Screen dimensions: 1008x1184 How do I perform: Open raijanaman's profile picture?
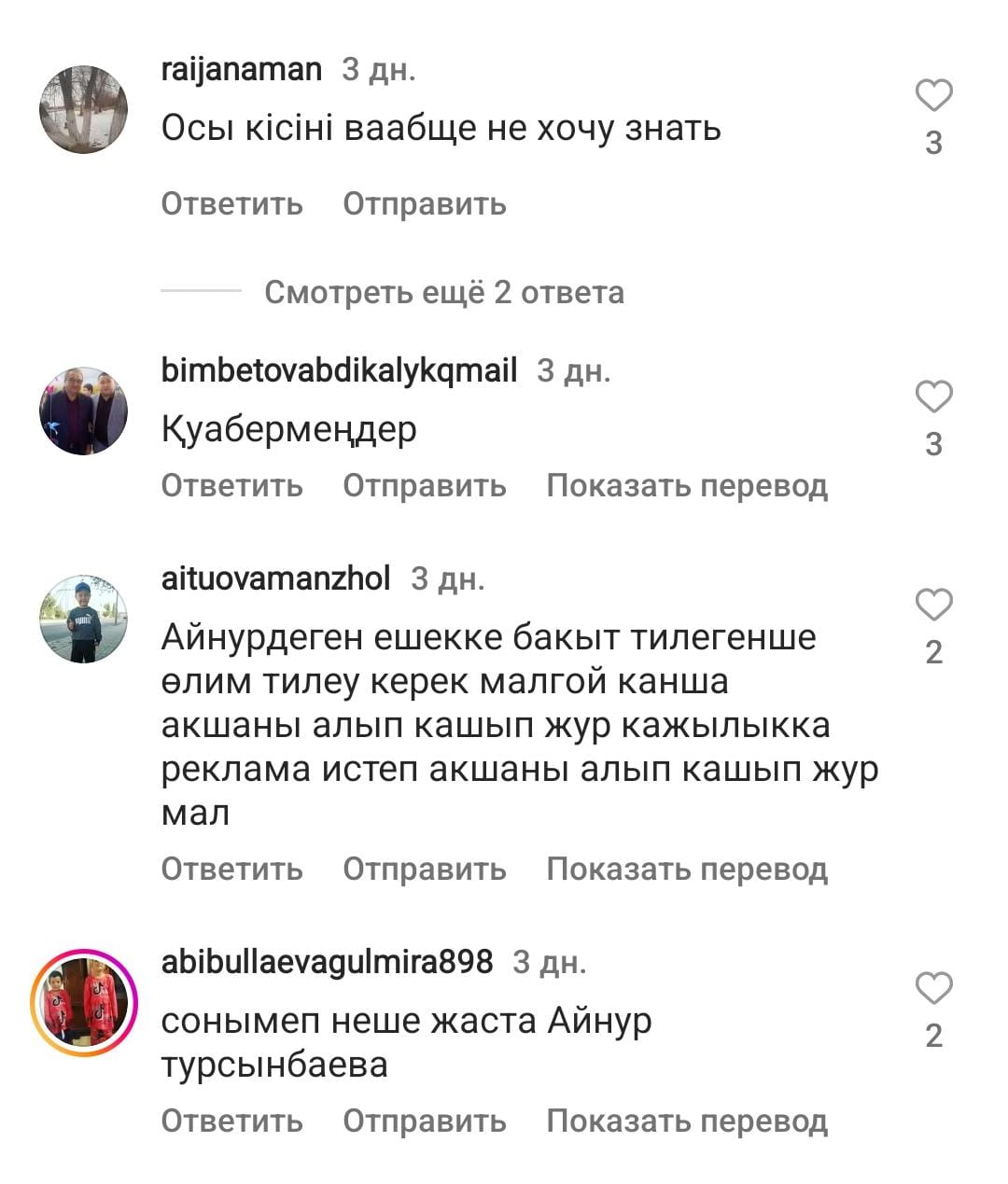[83, 109]
